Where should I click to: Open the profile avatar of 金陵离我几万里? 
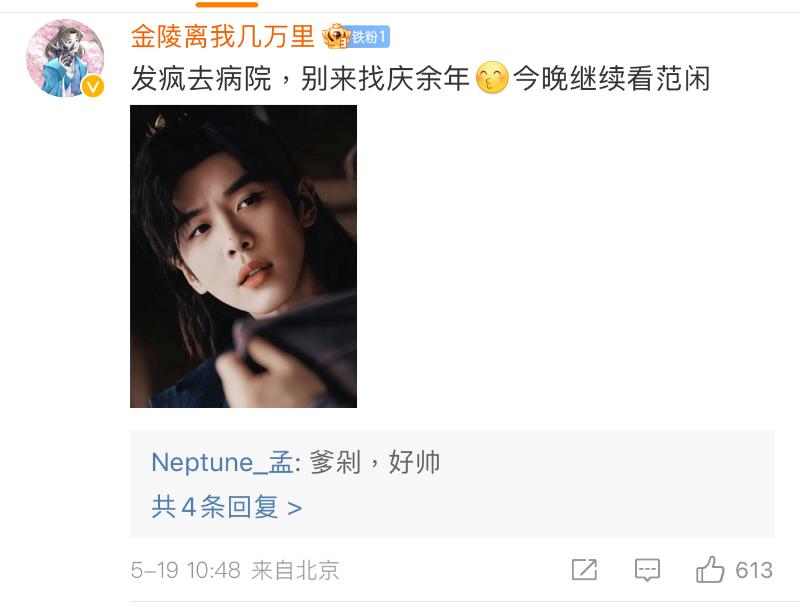pyautogui.click(x=65, y=57)
